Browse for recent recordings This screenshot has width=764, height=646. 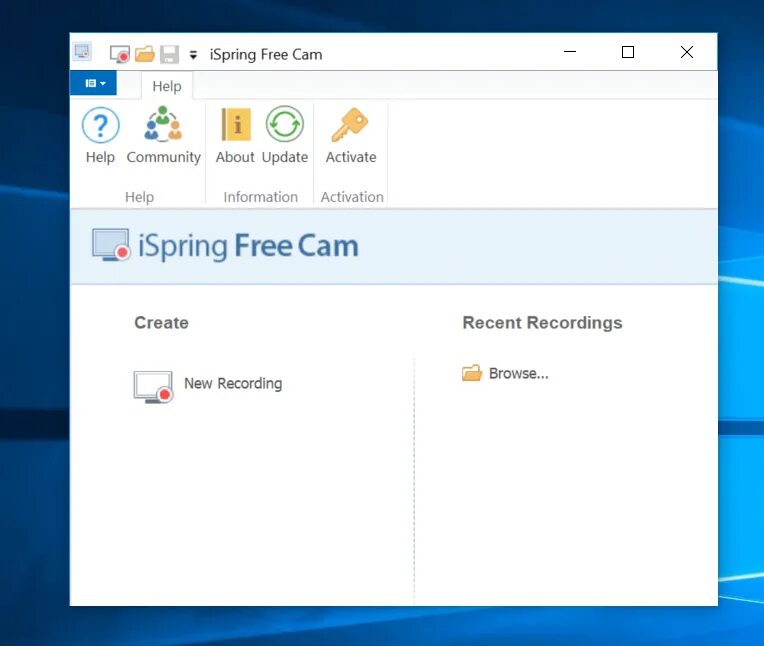pos(505,374)
